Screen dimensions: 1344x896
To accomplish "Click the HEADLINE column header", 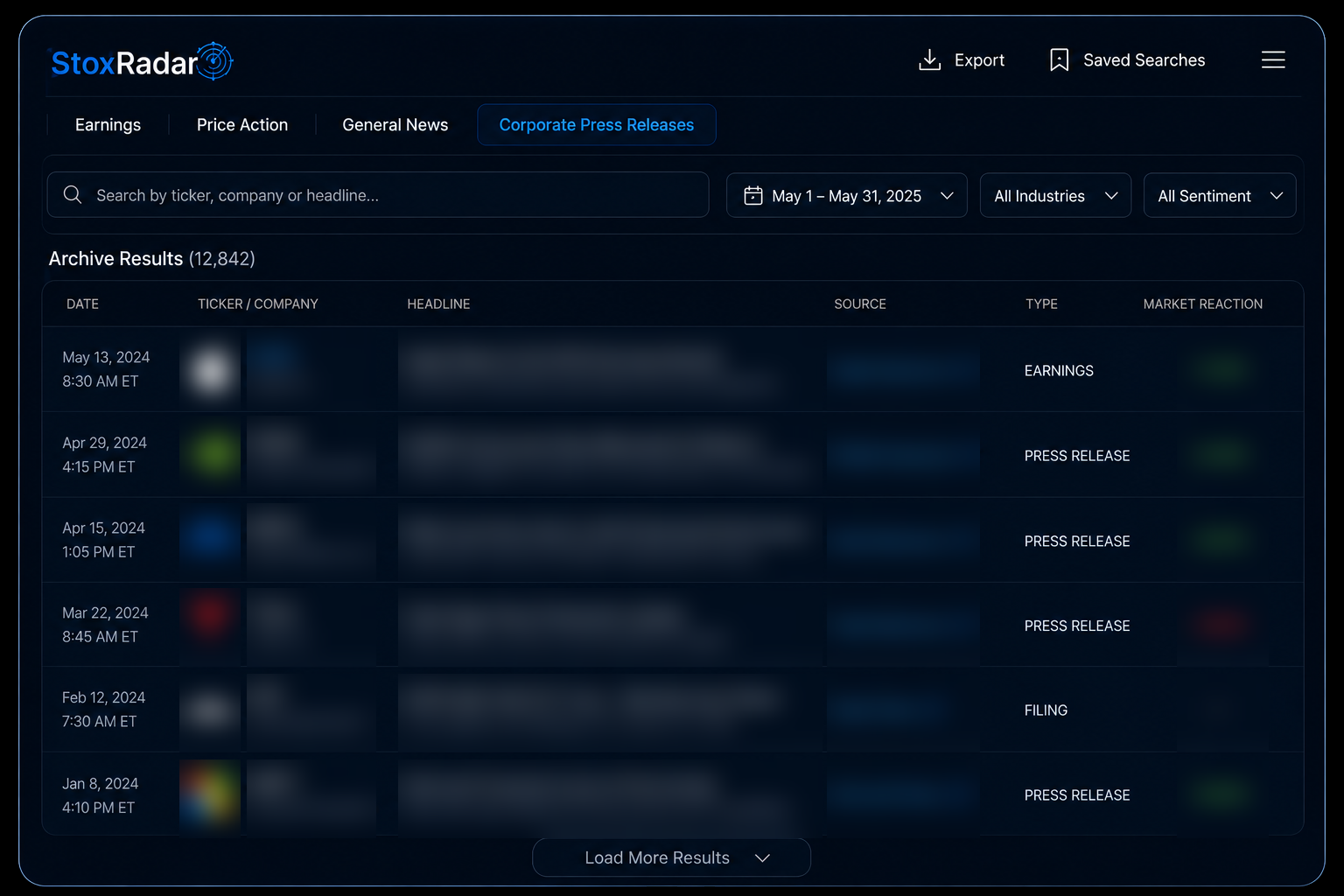I will coord(438,304).
